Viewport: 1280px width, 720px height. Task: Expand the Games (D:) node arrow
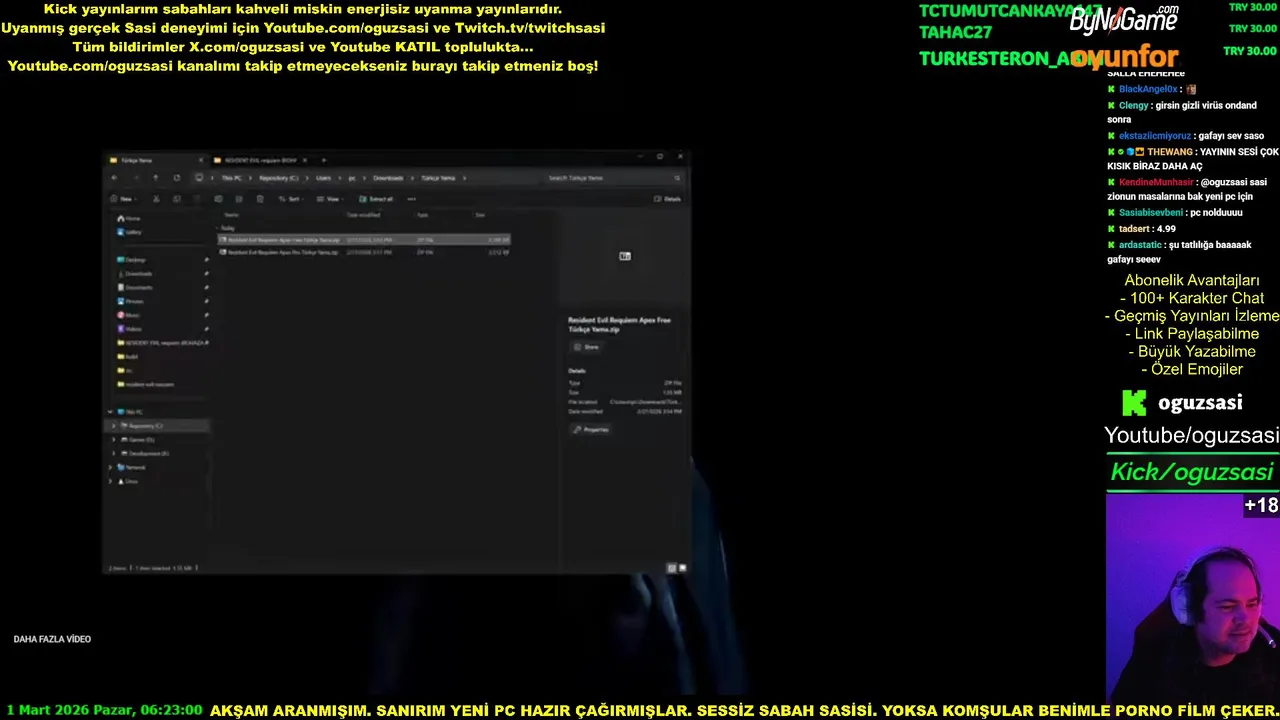pyautogui.click(x=114, y=440)
